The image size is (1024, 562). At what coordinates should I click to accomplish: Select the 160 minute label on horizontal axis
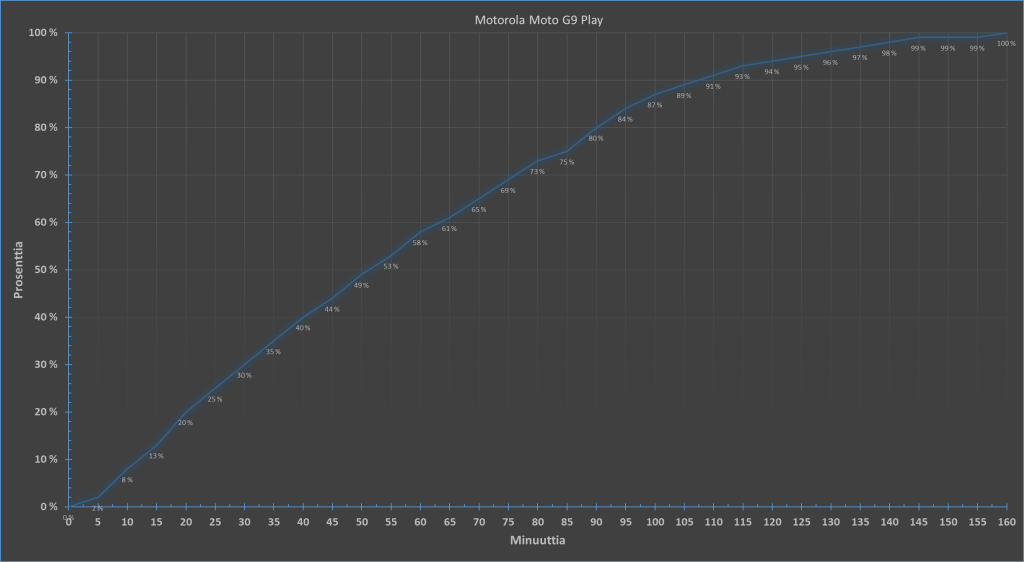1006,522
